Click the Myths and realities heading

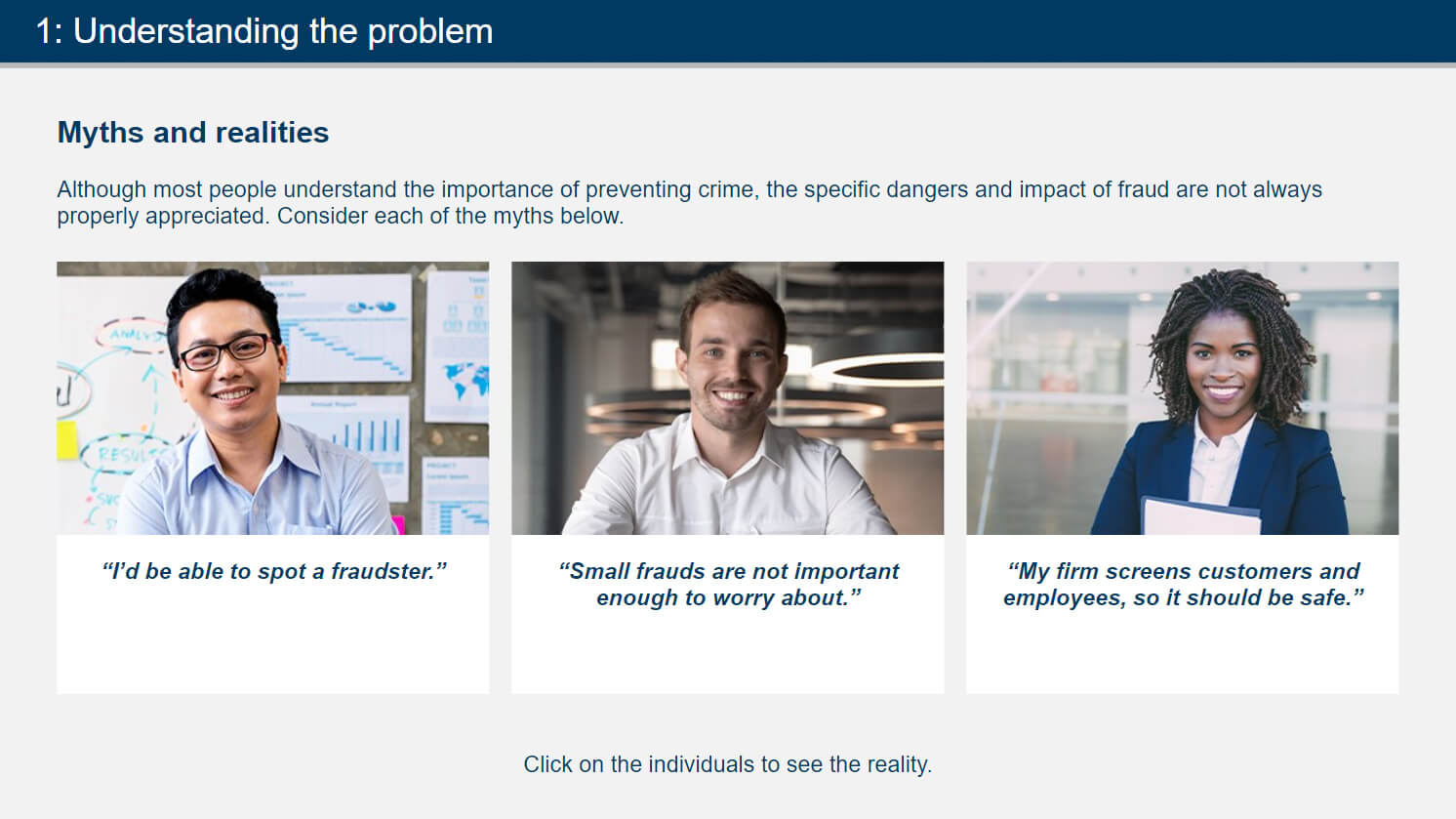click(192, 132)
